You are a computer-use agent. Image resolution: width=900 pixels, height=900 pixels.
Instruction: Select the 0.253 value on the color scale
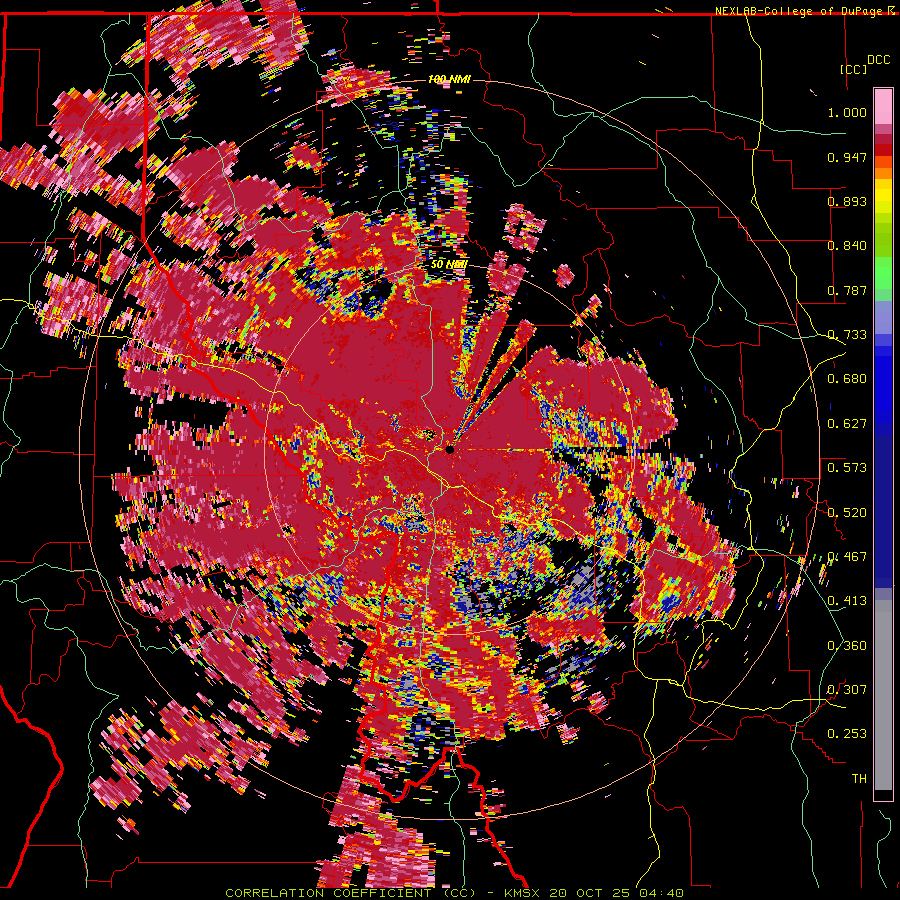point(847,734)
